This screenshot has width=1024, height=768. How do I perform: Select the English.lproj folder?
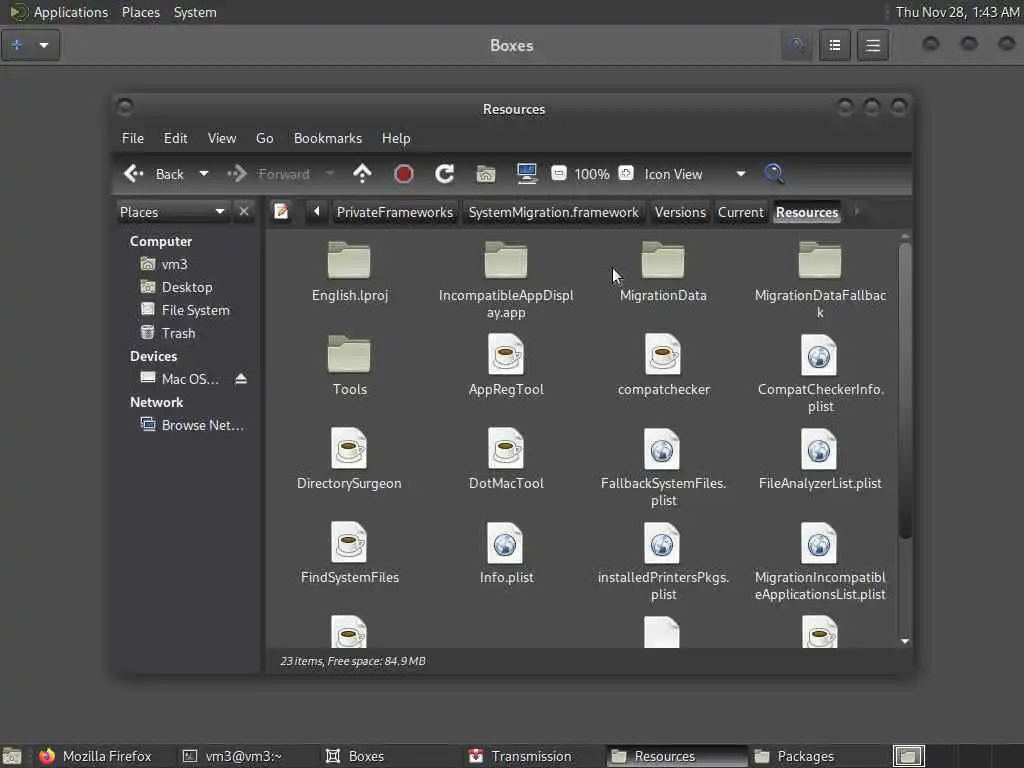point(349,272)
